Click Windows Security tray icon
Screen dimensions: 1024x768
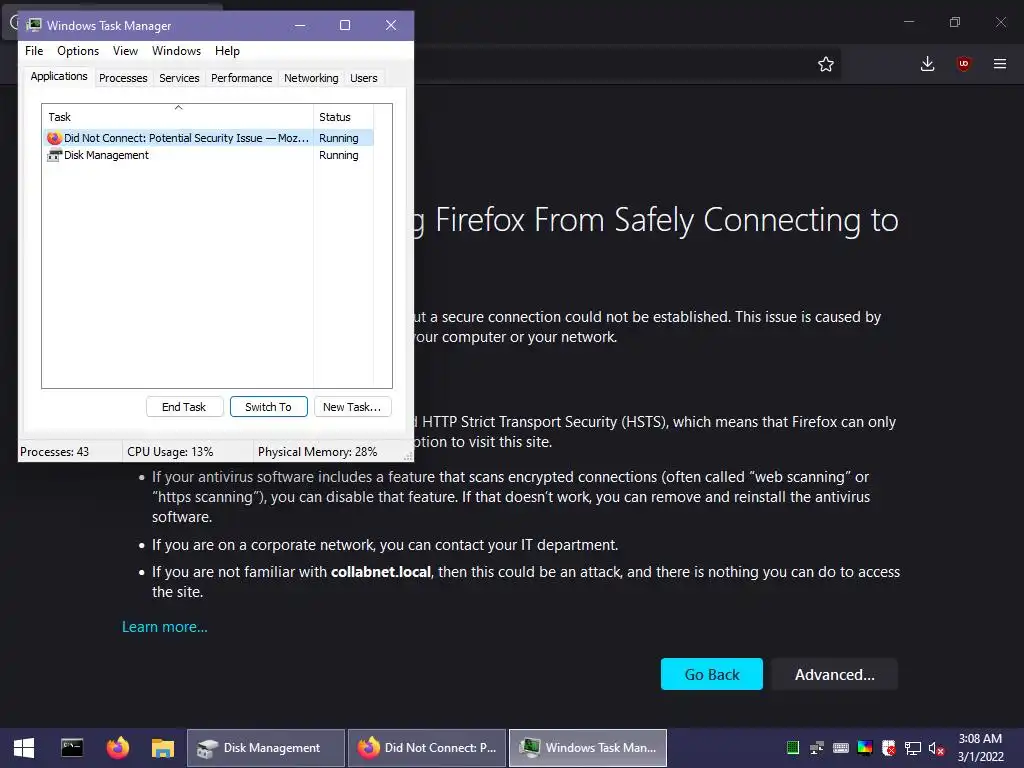coord(889,748)
